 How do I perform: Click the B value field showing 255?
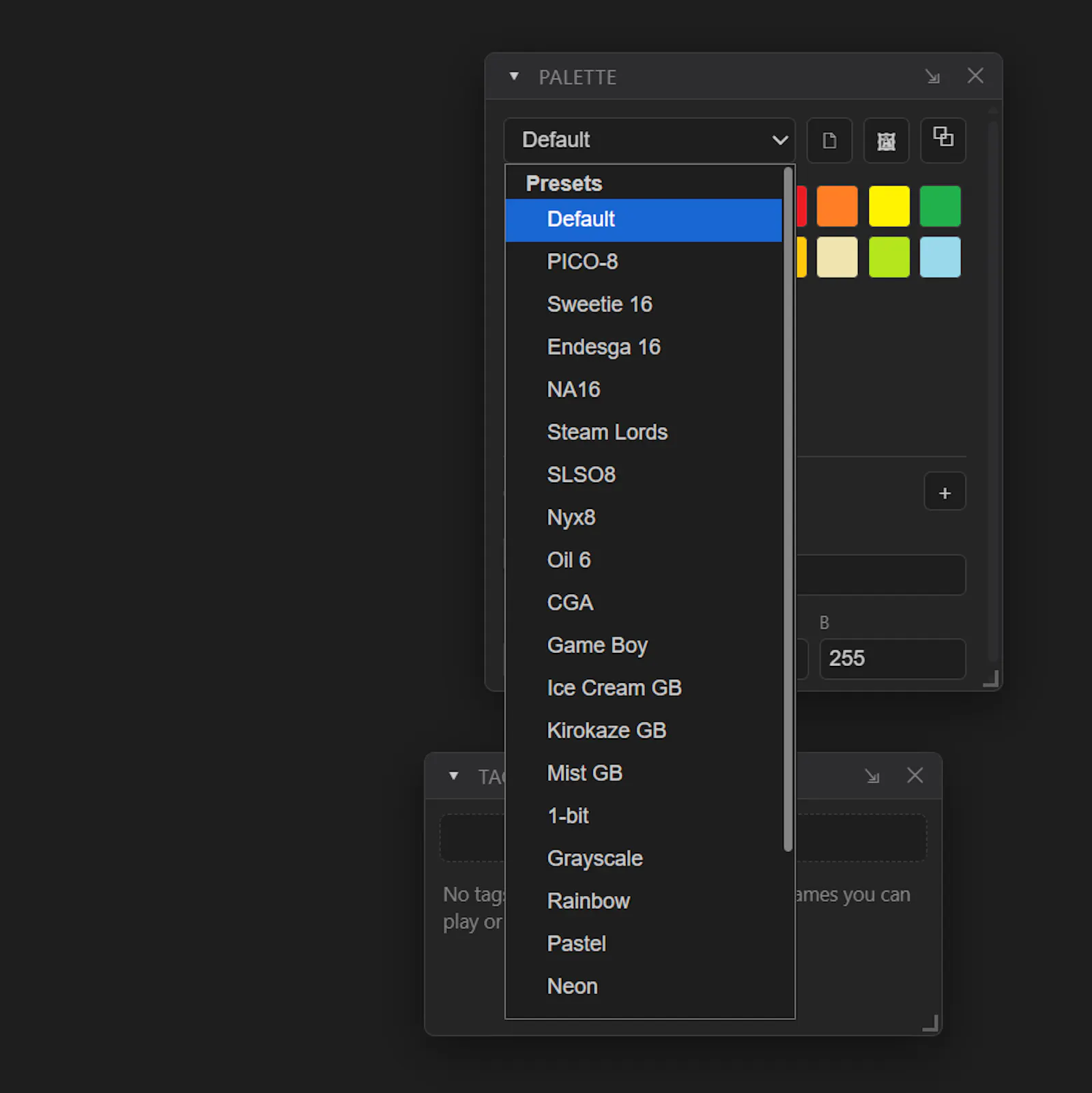pyautogui.click(x=893, y=659)
